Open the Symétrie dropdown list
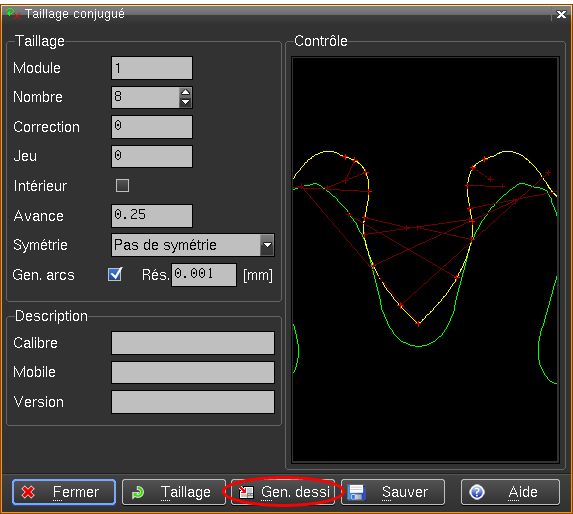This screenshot has height=514, width=573. point(267,245)
